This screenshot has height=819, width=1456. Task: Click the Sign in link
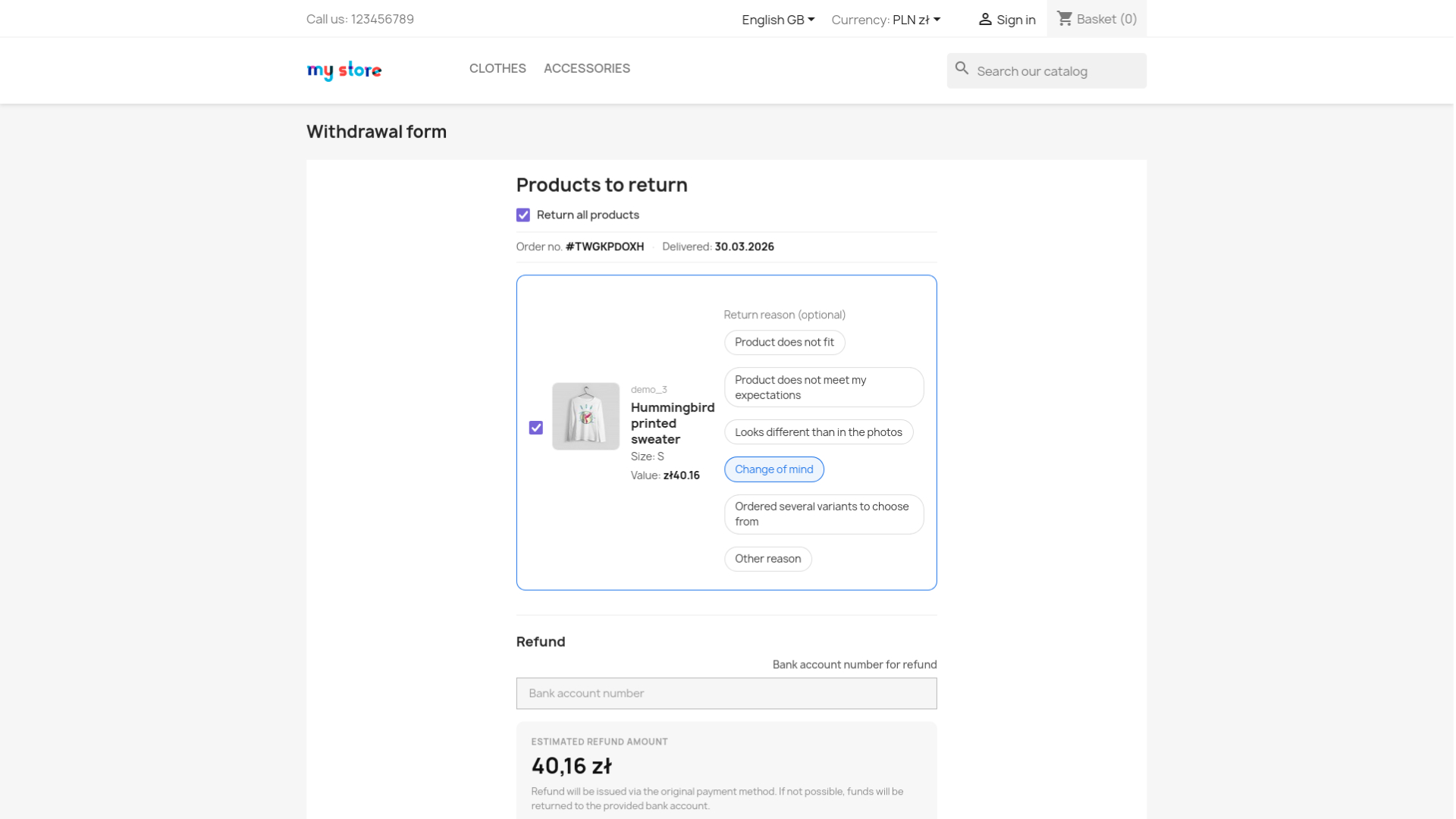pyautogui.click(x=1015, y=19)
